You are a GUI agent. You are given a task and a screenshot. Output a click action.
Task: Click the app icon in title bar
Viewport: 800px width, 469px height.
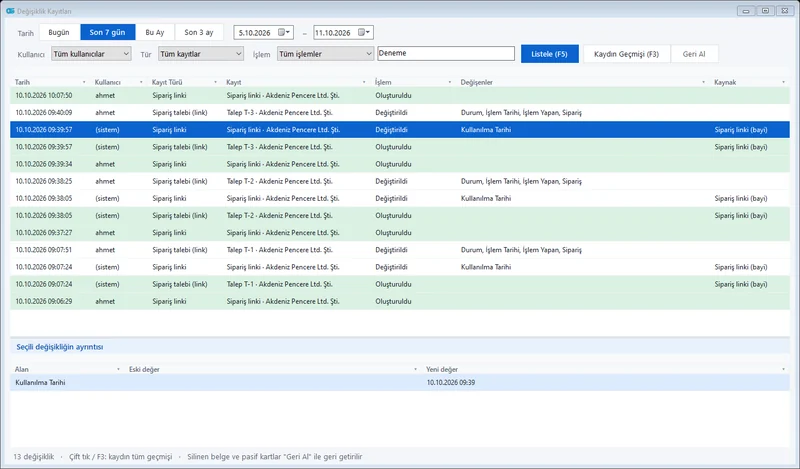tap(10, 11)
